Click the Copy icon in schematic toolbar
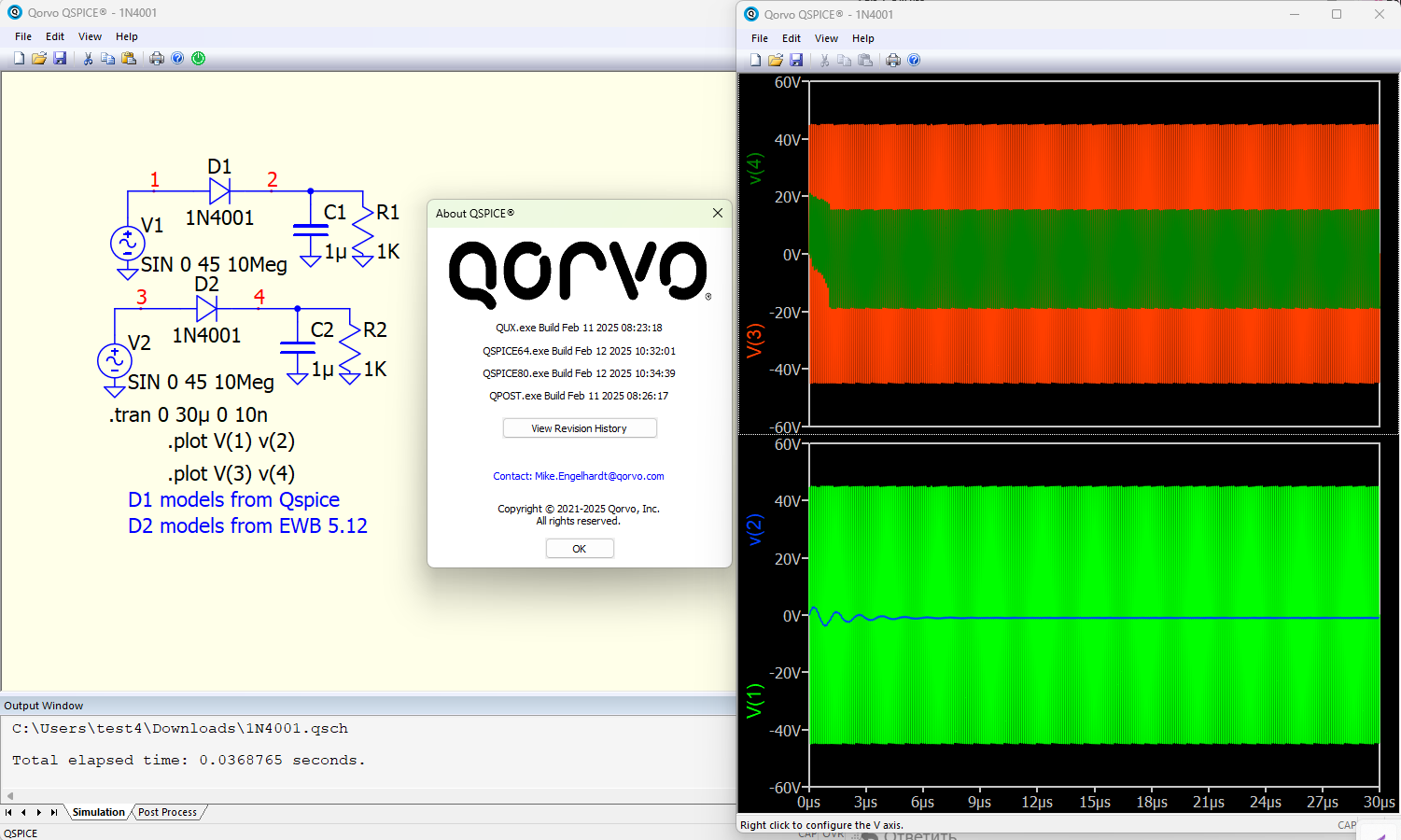The height and width of the screenshot is (840, 1401). pos(108,58)
